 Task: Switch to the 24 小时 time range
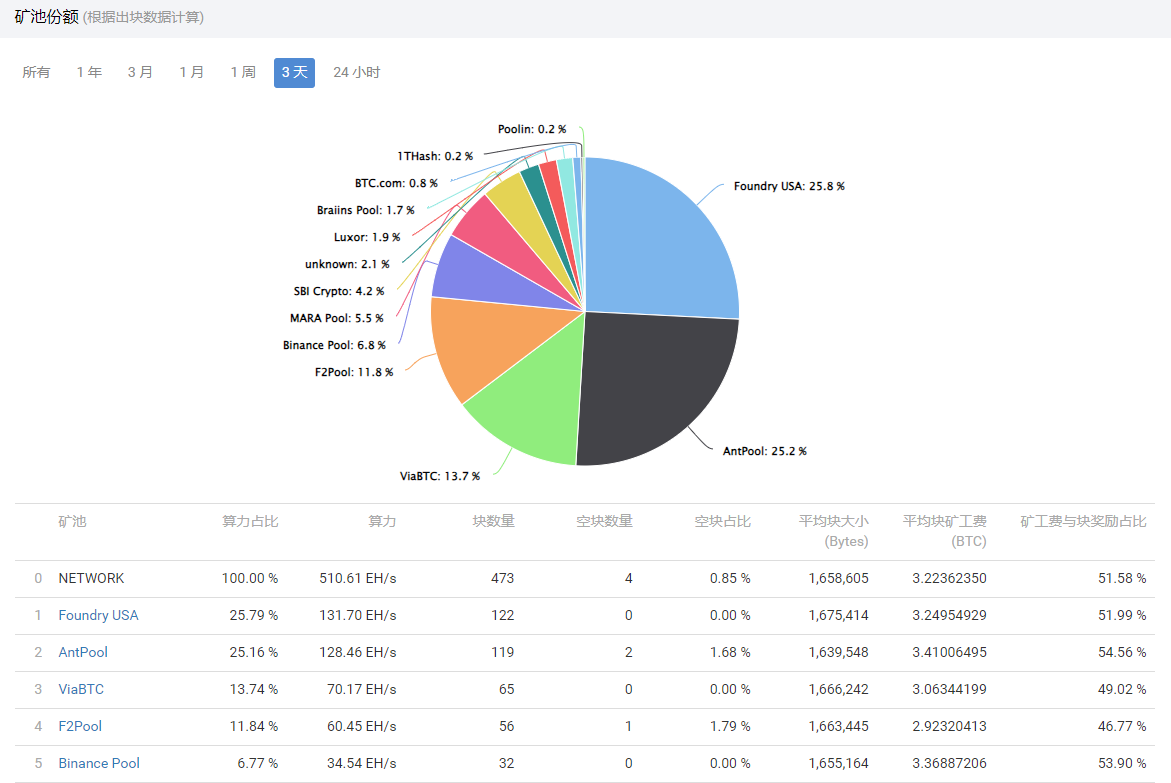pos(357,72)
